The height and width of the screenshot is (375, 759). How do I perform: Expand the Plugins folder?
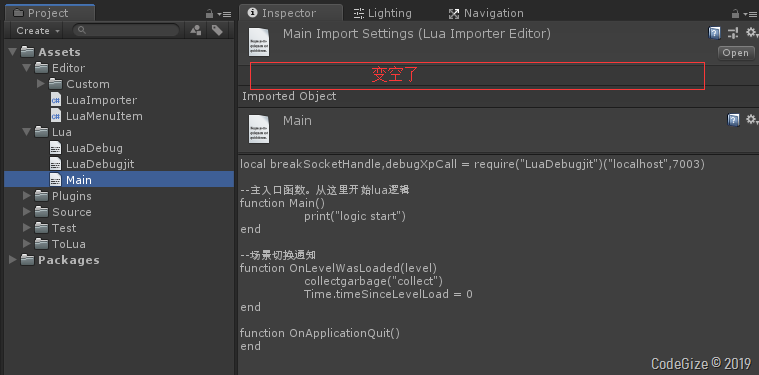(x=27, y=196)
